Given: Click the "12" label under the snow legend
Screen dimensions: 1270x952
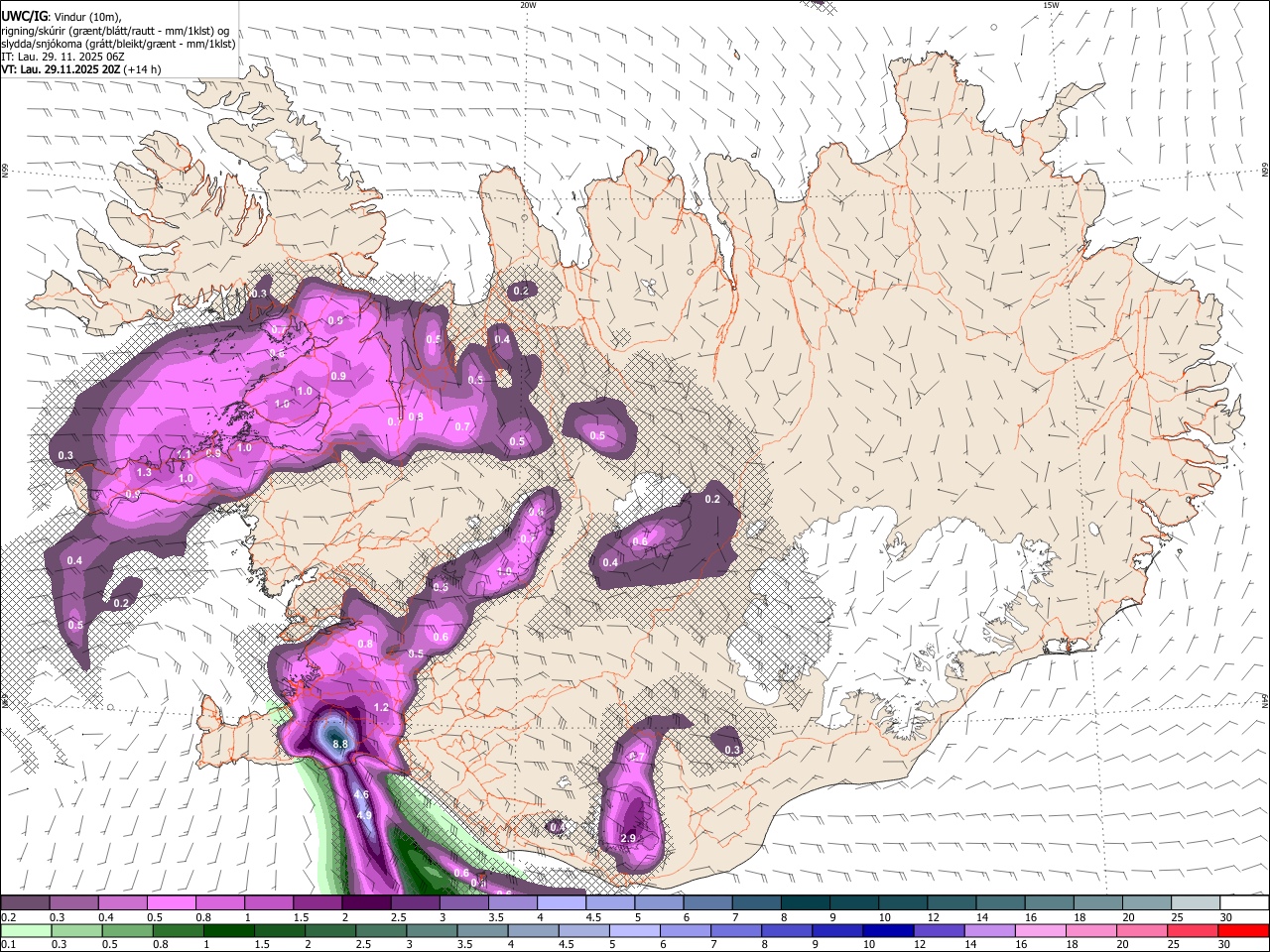Looking at the screenshot, I should tap(933, 917).
